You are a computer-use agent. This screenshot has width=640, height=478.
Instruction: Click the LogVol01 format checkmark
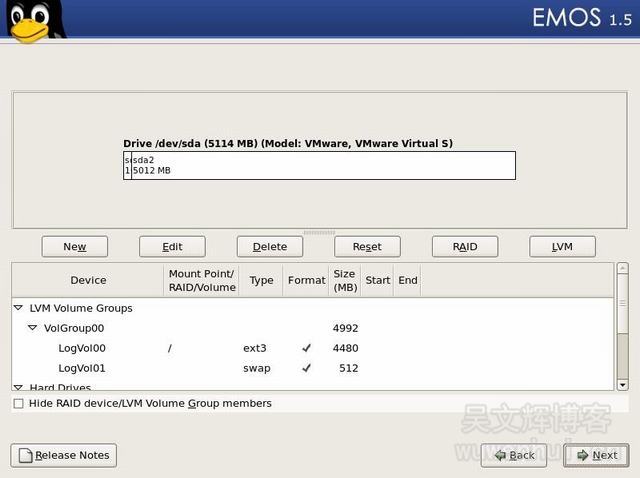tap(306, 368)
